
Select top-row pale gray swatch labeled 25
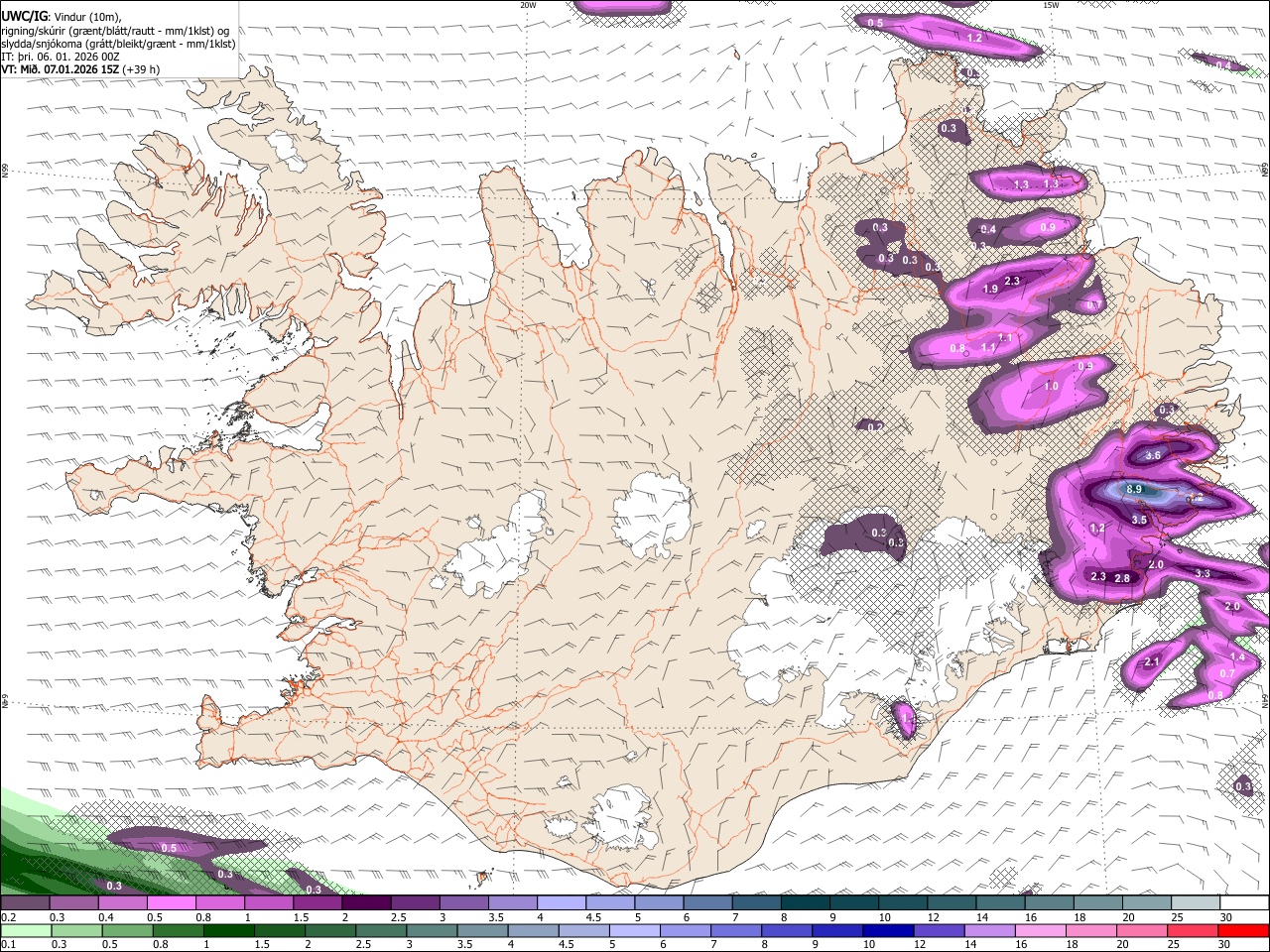pos(1196,903)
